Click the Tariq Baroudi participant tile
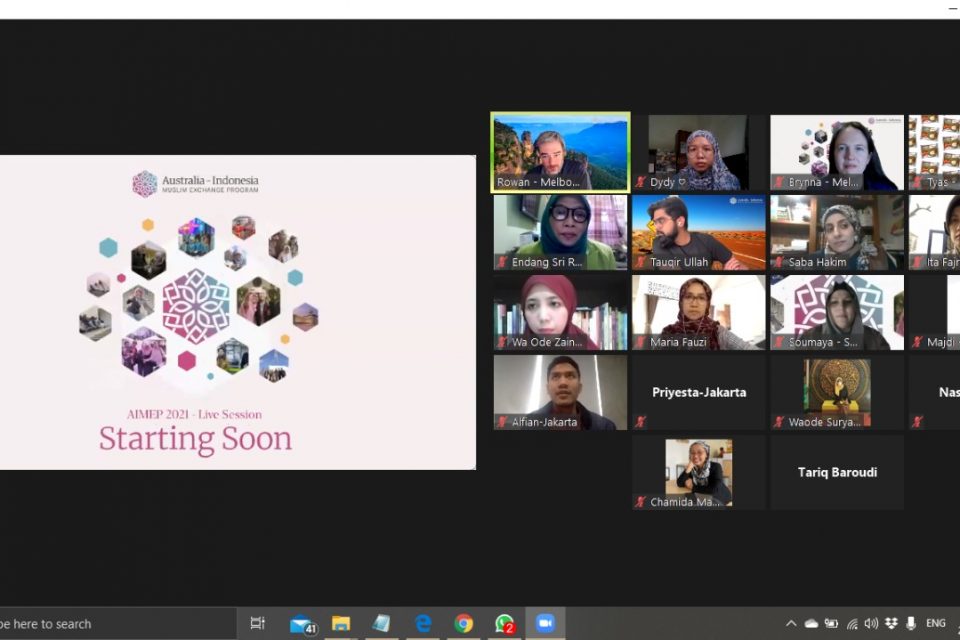Screen dimensions: 960x640 pyautogui.click(x=837, y=472)
